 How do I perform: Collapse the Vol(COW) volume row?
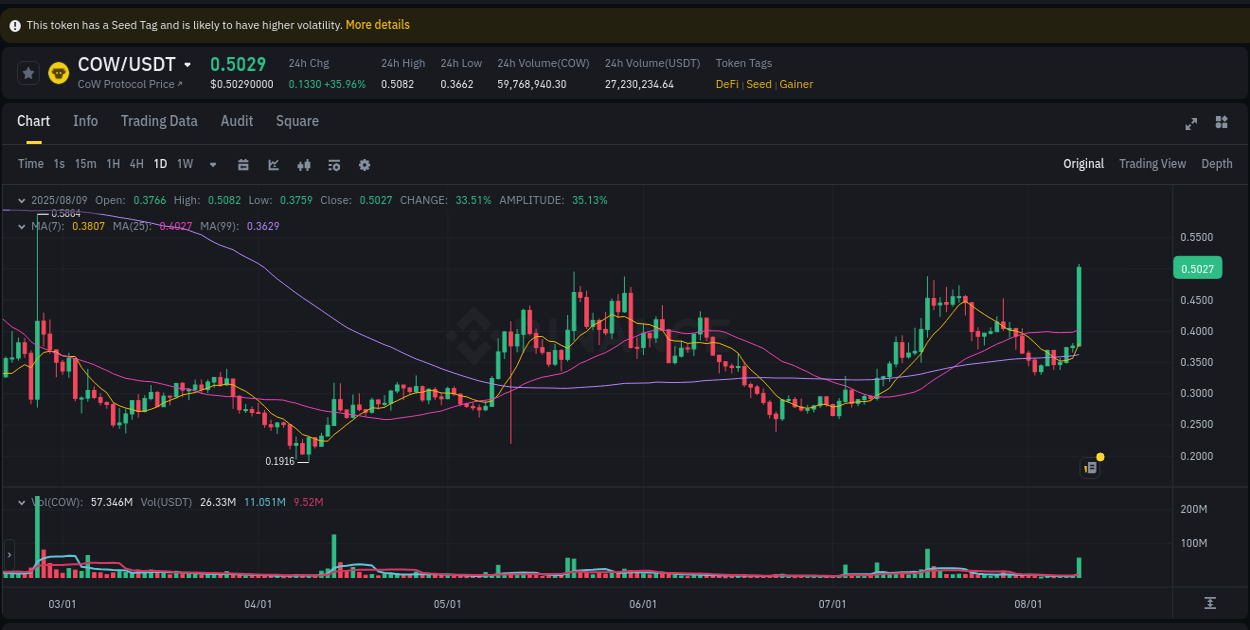21,502
